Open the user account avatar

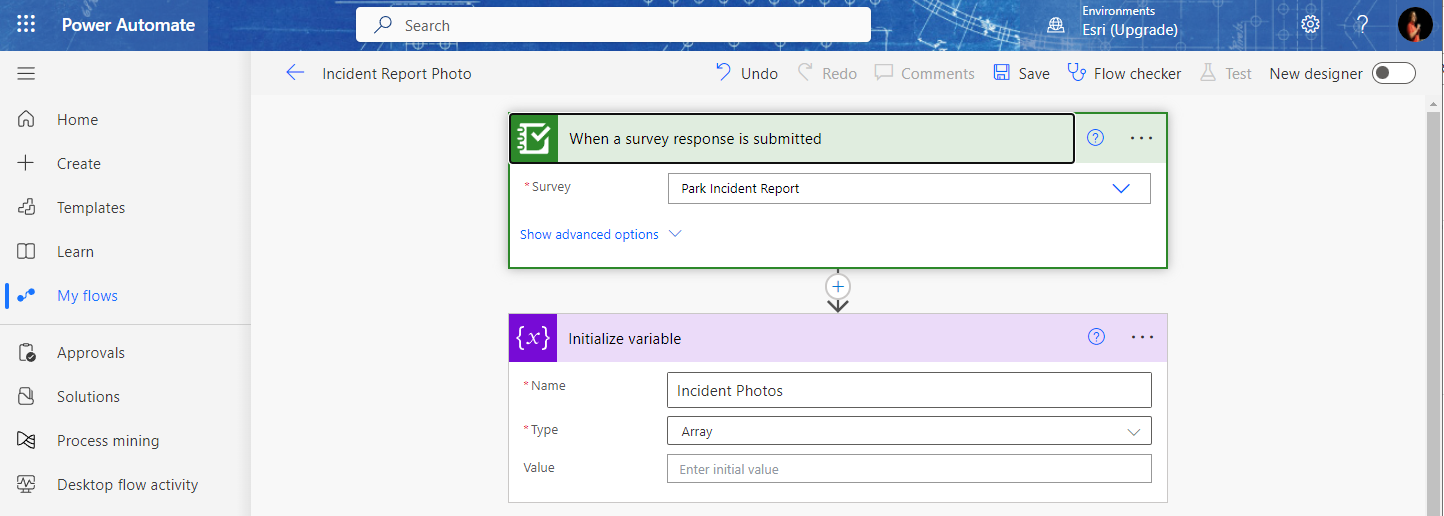[x=1415, y=25]
